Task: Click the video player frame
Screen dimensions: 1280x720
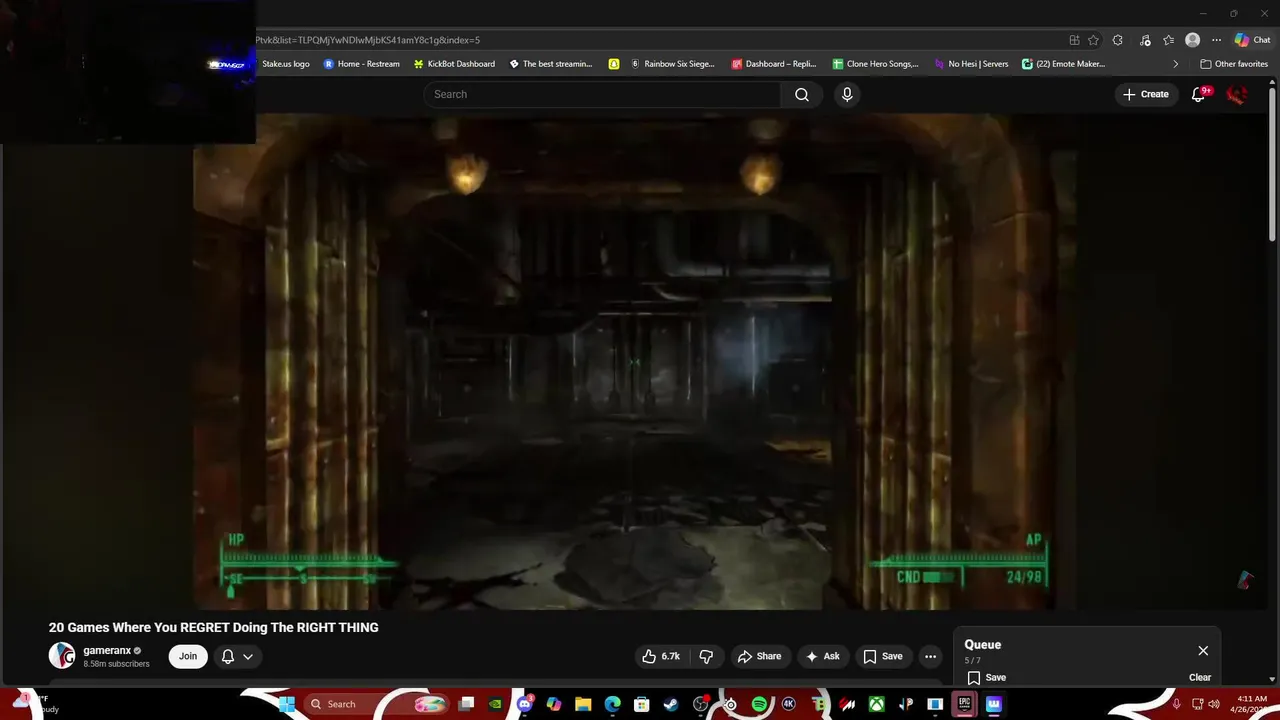Action: click(633, 361)
